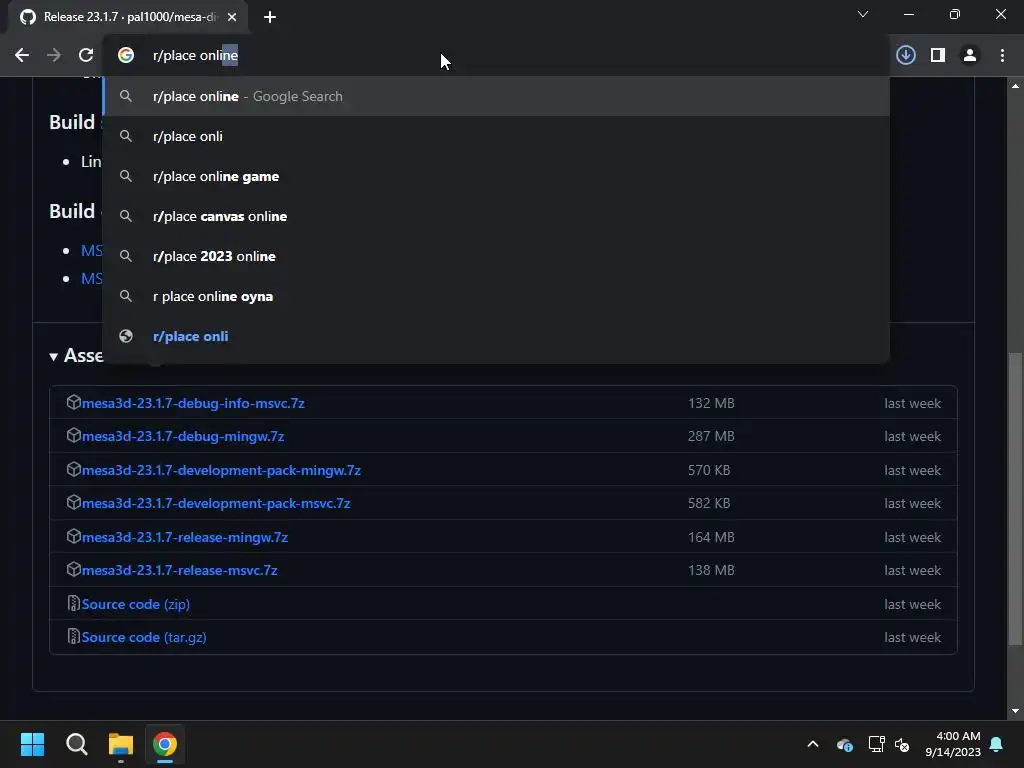Download Source code (tar.gz)
The height and width of the screenshot is (768, 1024).
tap(144, 637)
